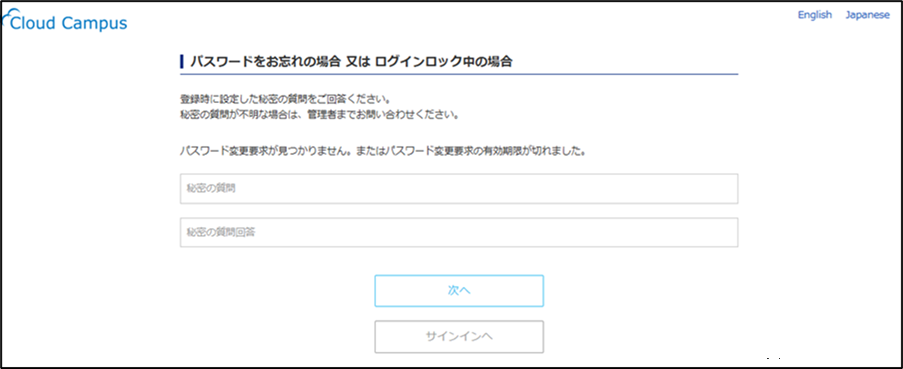Switch language to Japanese

point(867,15)
